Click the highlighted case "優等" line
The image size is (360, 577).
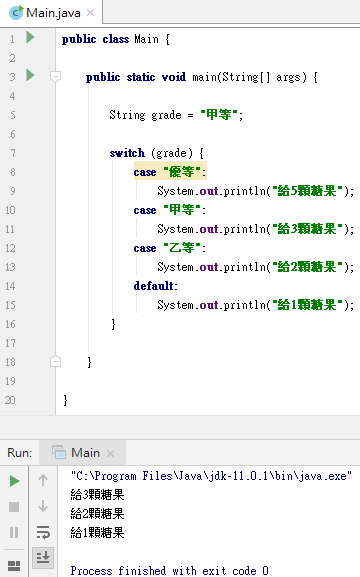click(170, 171)
